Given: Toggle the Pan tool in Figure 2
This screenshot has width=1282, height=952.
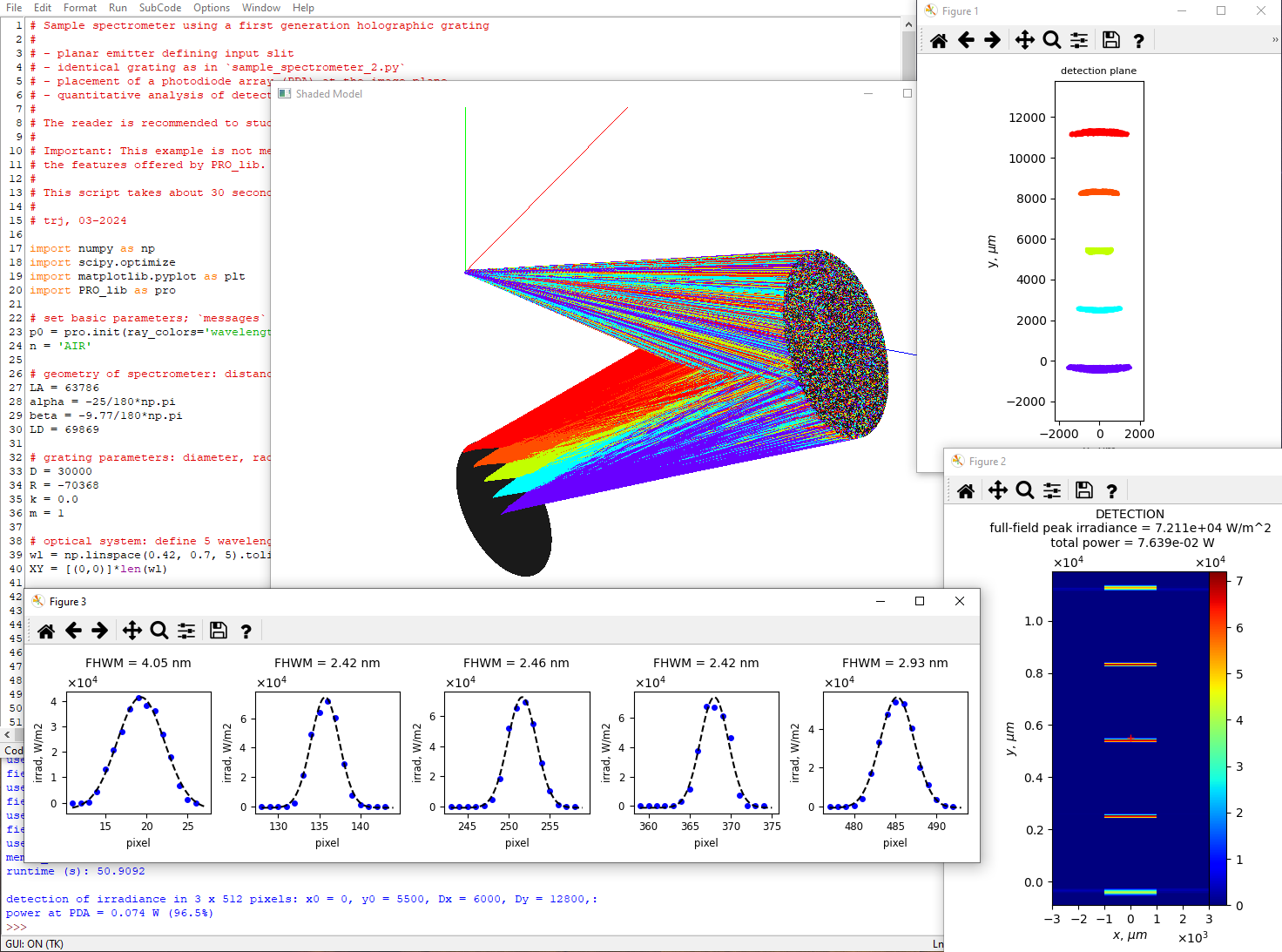Looking at the screenshot, I should 998,491.
